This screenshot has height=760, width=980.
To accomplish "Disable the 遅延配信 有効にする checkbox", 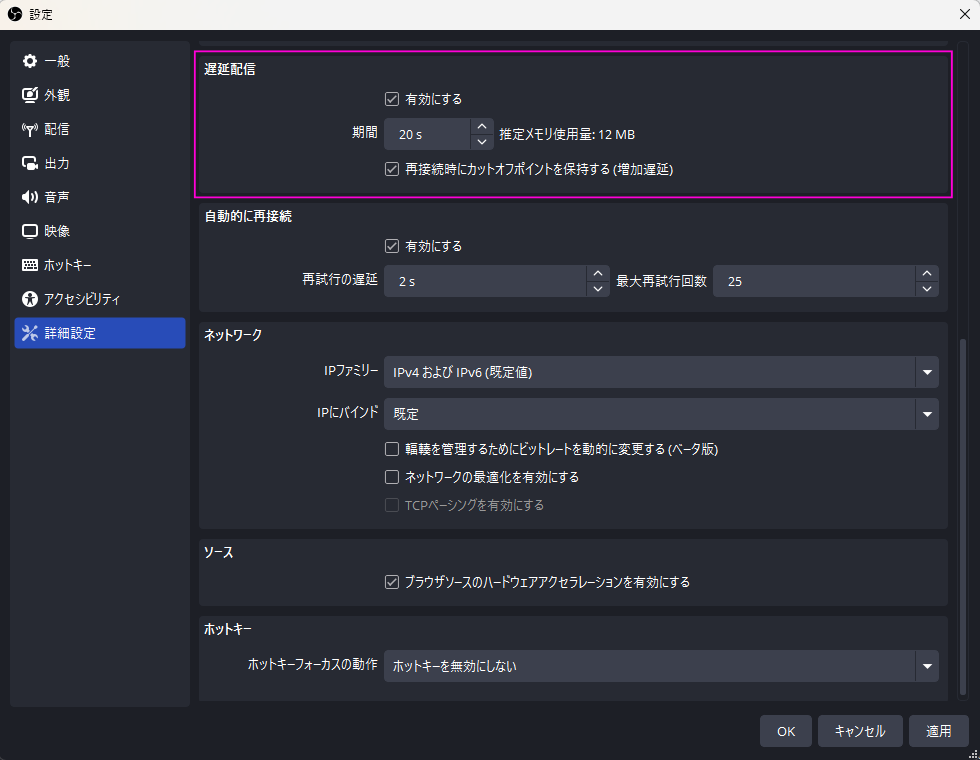I will (x=392, y=99).
